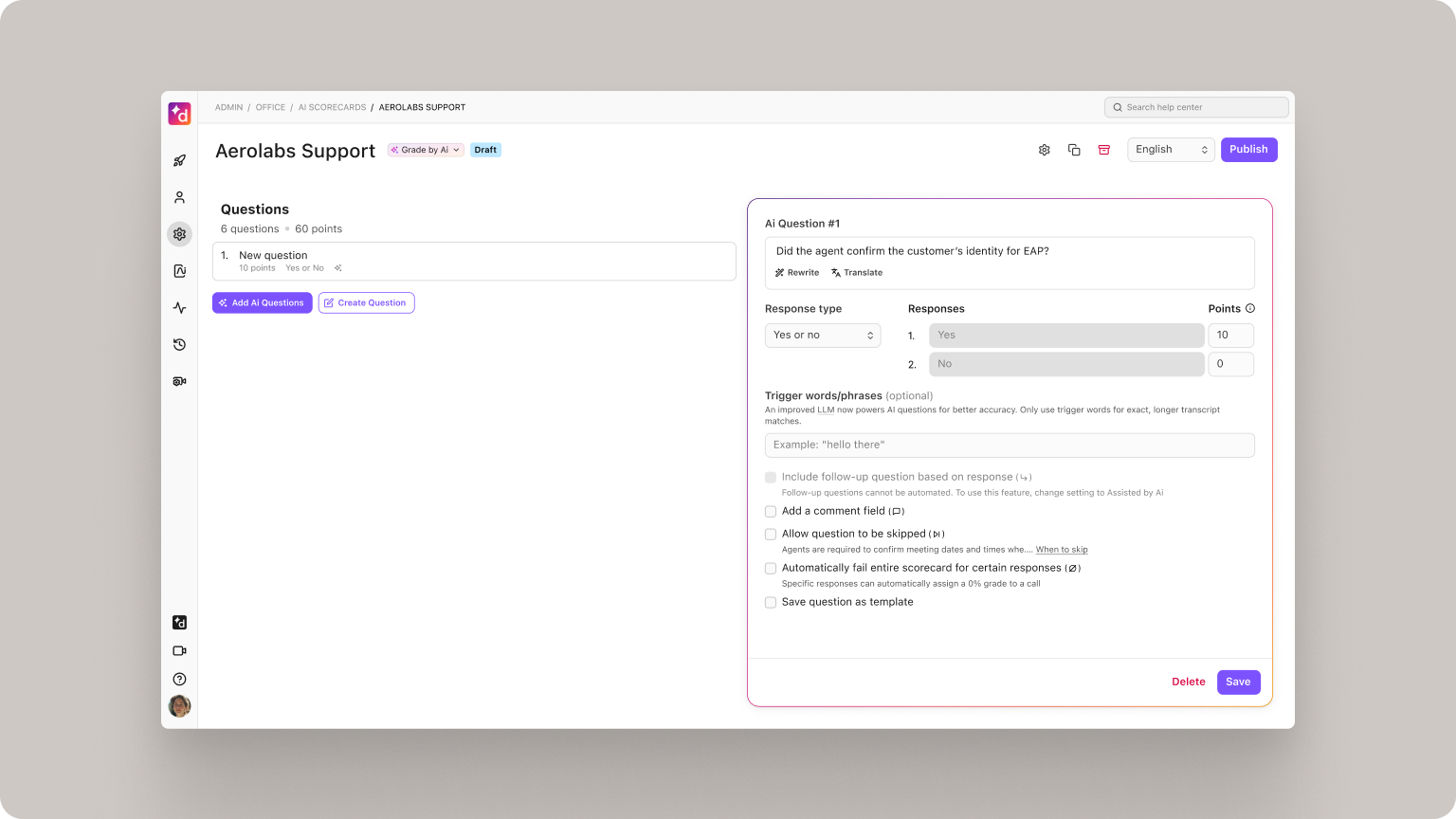This screenshot has height=819, width=1456.
Task: Open the Dialpad logo home icon
Action: point(179,114)
